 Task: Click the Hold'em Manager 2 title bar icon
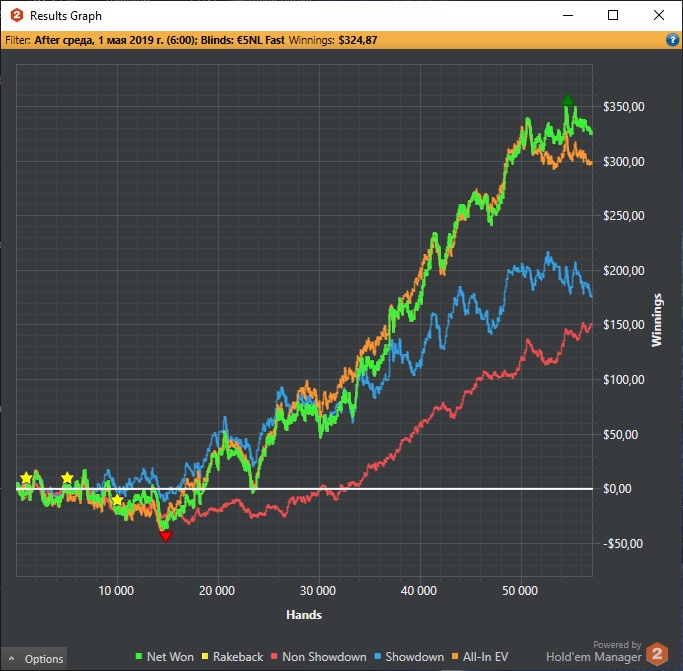tap(17, 15)
